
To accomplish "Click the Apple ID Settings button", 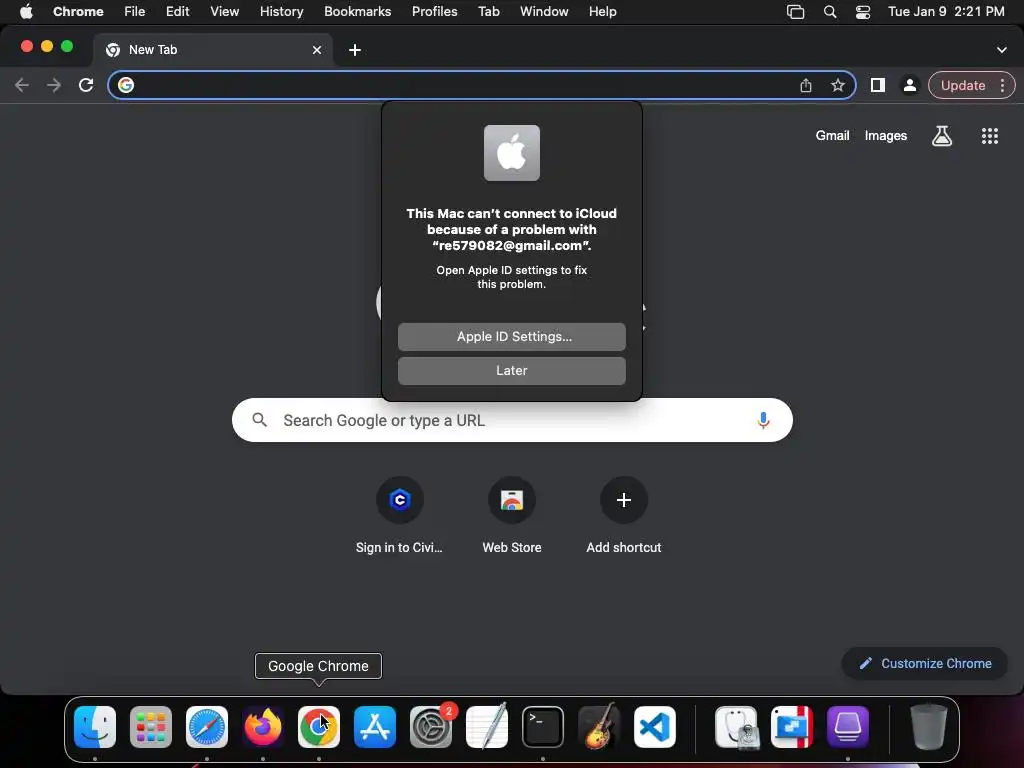I will [511, 336].
